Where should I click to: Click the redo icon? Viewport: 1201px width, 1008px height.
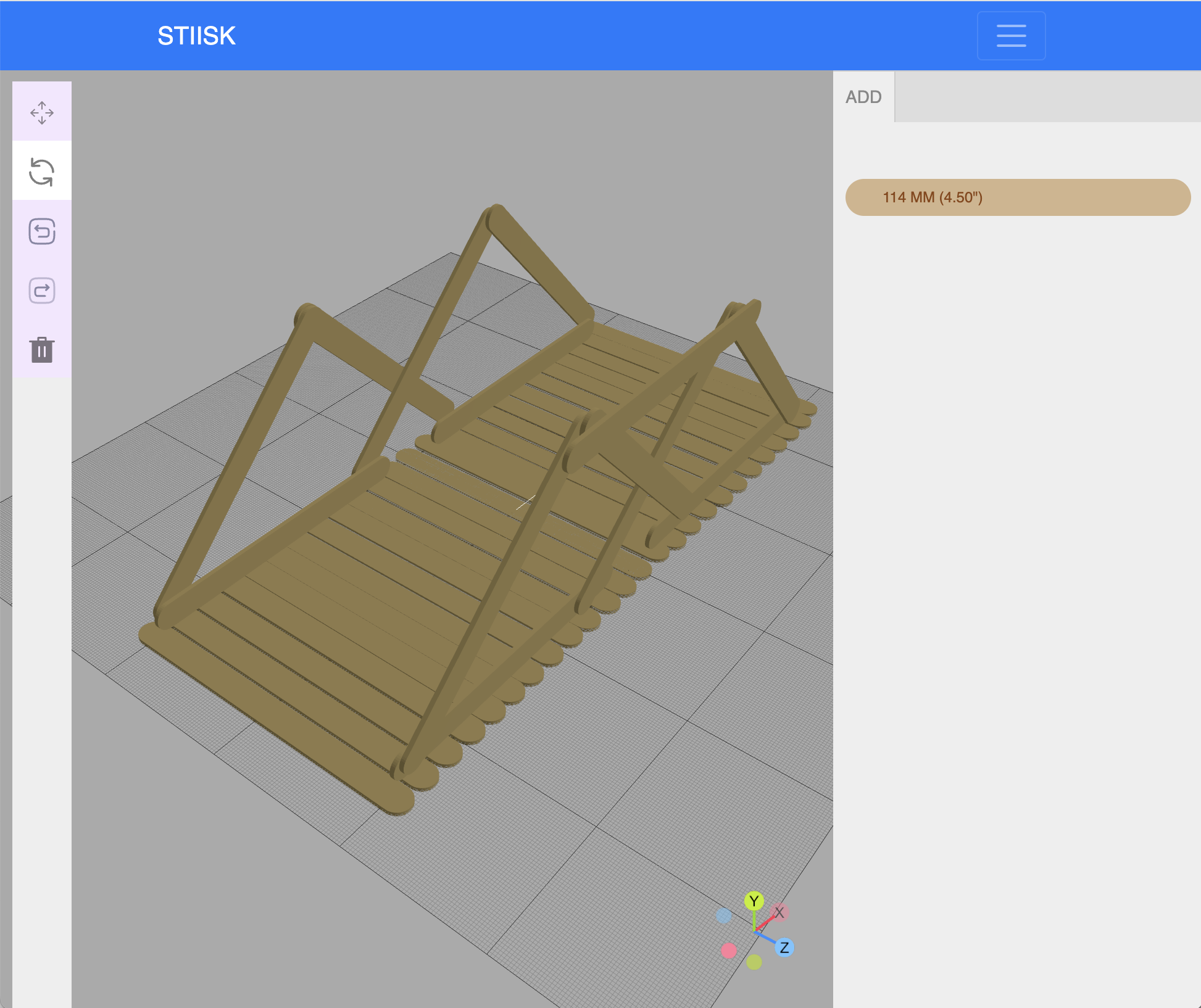[x=42, y=291]
